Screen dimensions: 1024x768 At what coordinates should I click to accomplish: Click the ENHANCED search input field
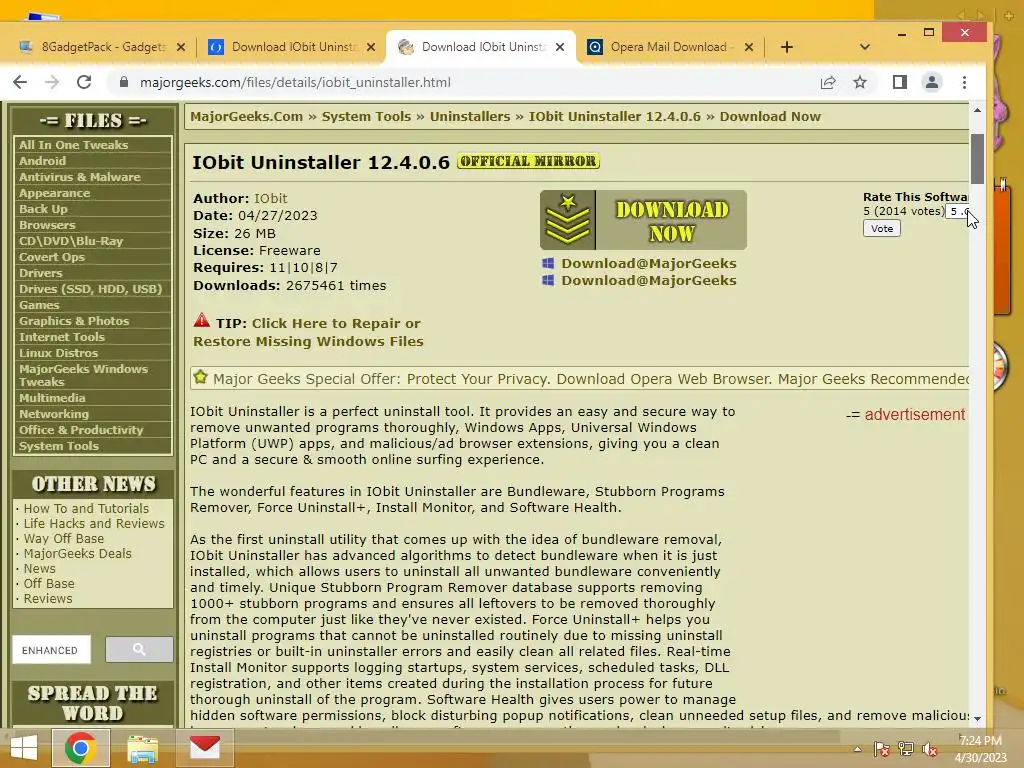[x=52, y=650]
